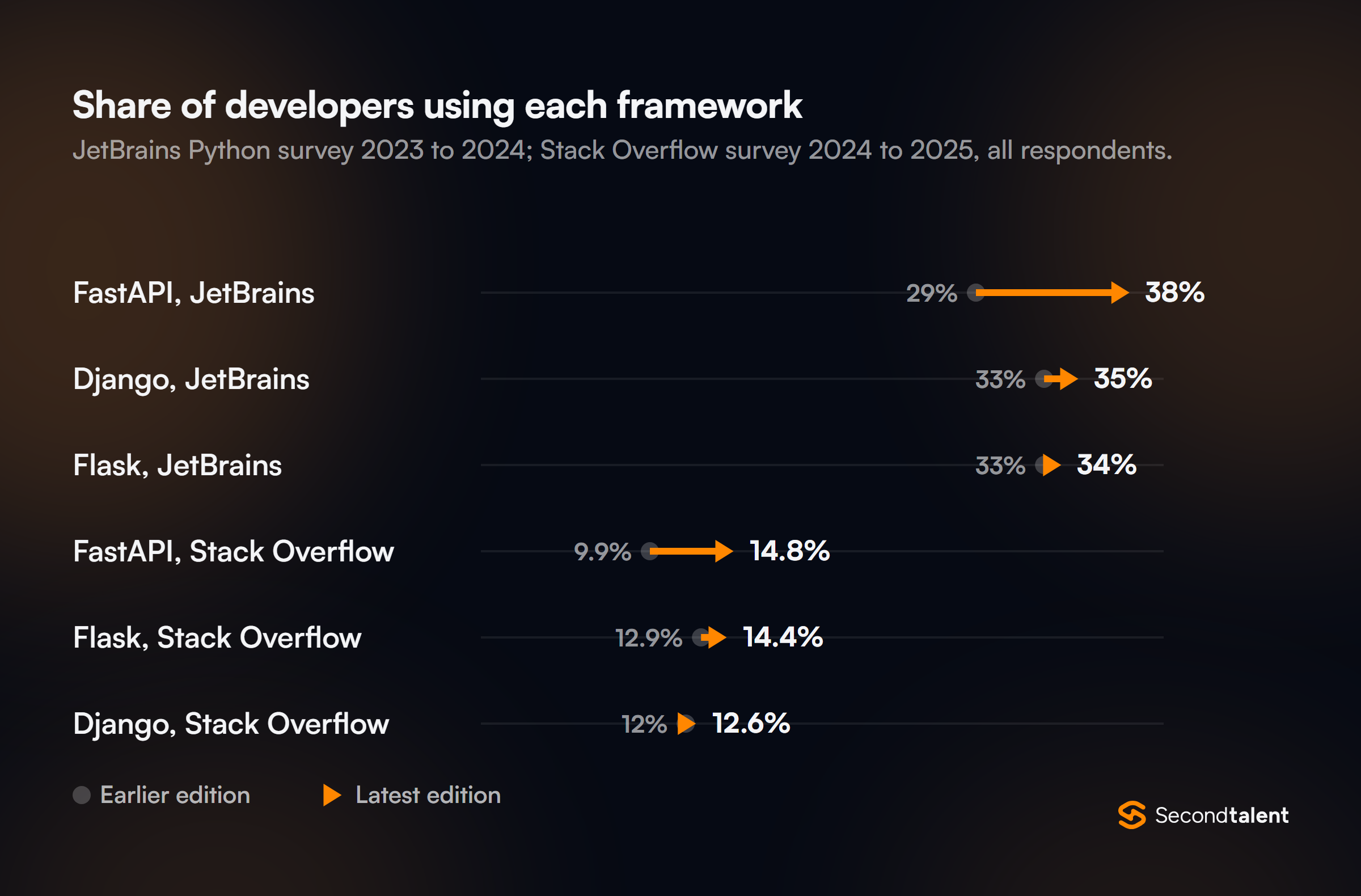Click the 35% latest value
Image resolution: width=1361 pixels, height=896 pixels.
point(1122,378)
